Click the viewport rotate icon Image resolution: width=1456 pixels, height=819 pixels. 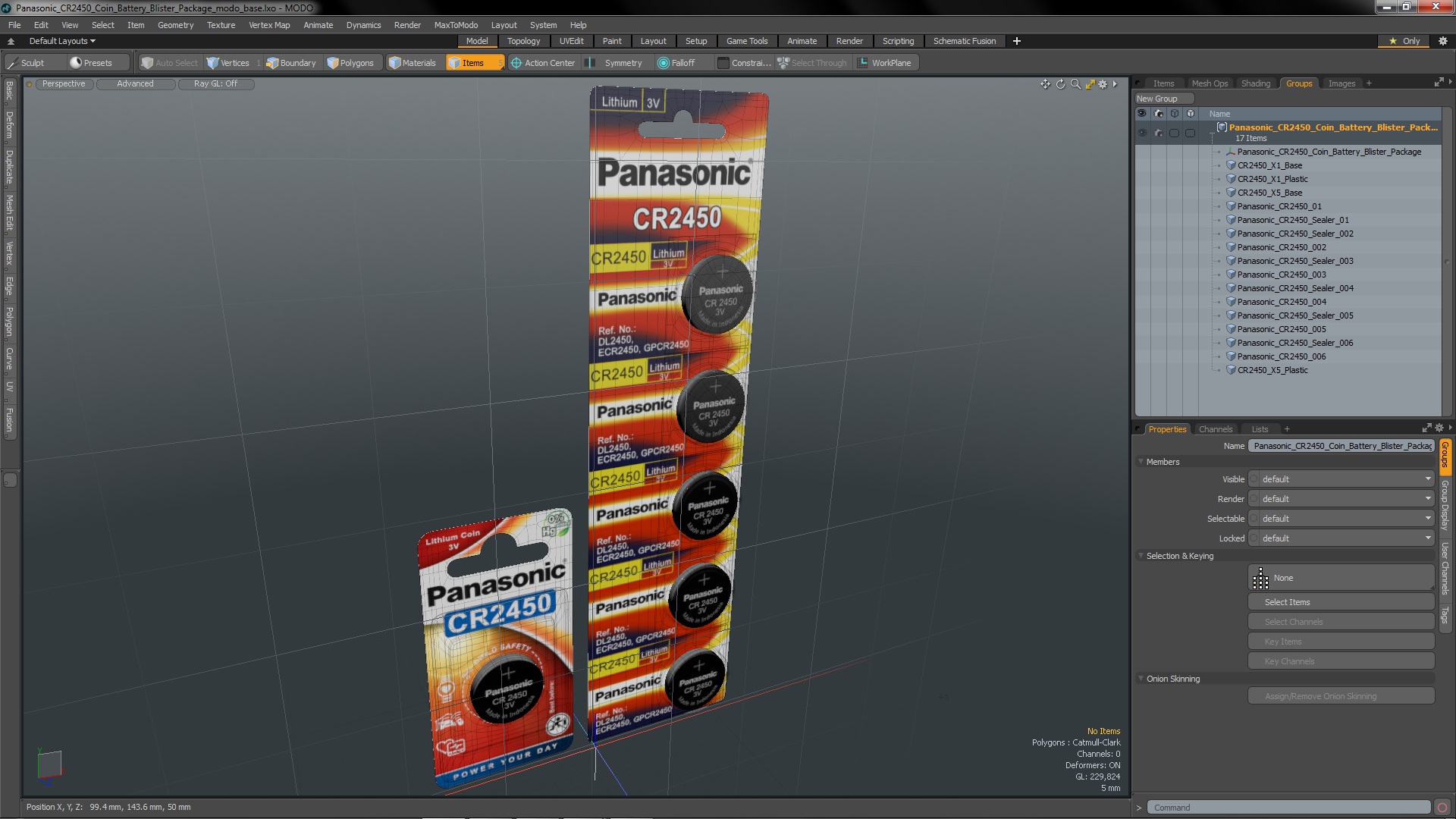click(x=1060, y=84)
